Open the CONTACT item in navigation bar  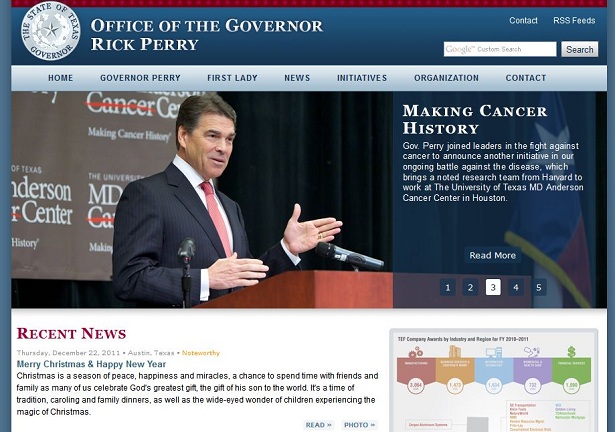click(x=526, y=78)
